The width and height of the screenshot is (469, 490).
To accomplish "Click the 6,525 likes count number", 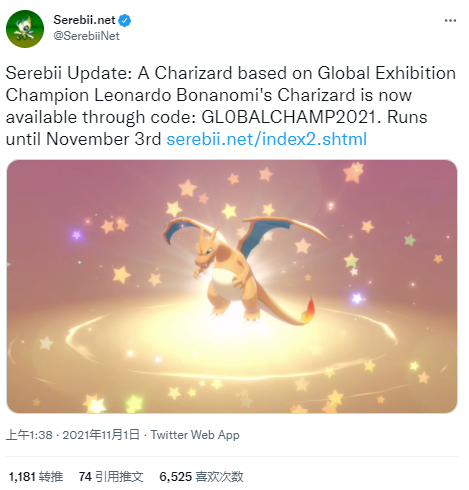I will [176, 477].
